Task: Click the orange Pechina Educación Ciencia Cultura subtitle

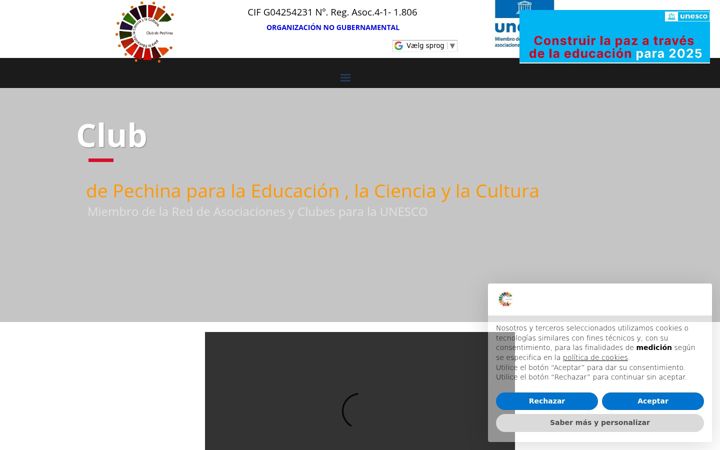Action: point(312,191)
